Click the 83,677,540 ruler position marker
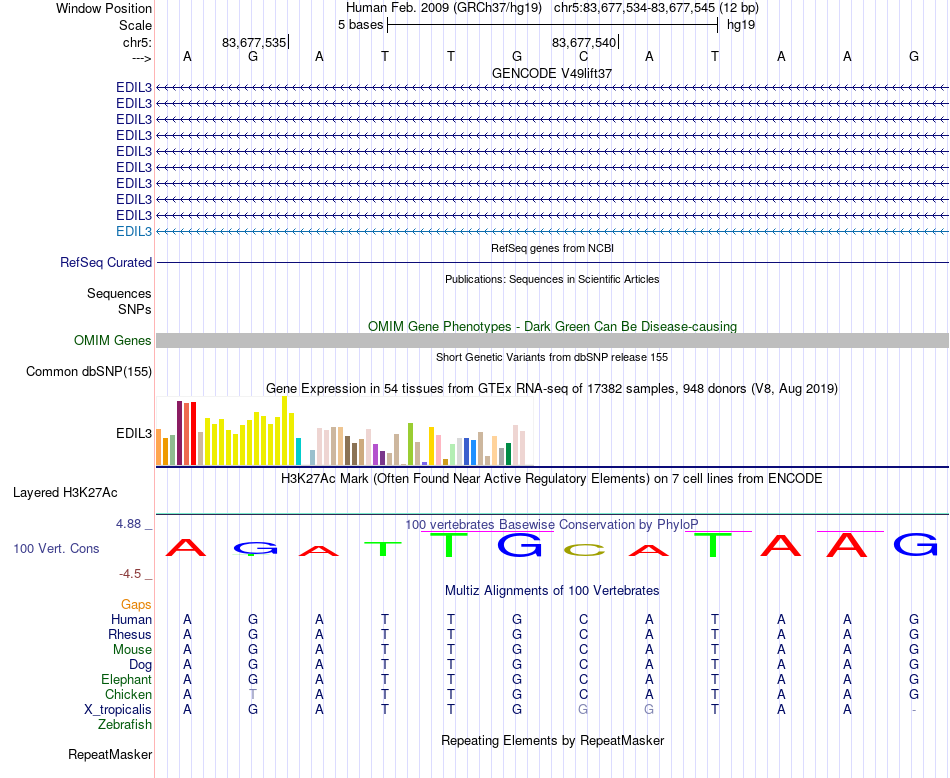Screen dimensions: 950x778 click(583, 42)
